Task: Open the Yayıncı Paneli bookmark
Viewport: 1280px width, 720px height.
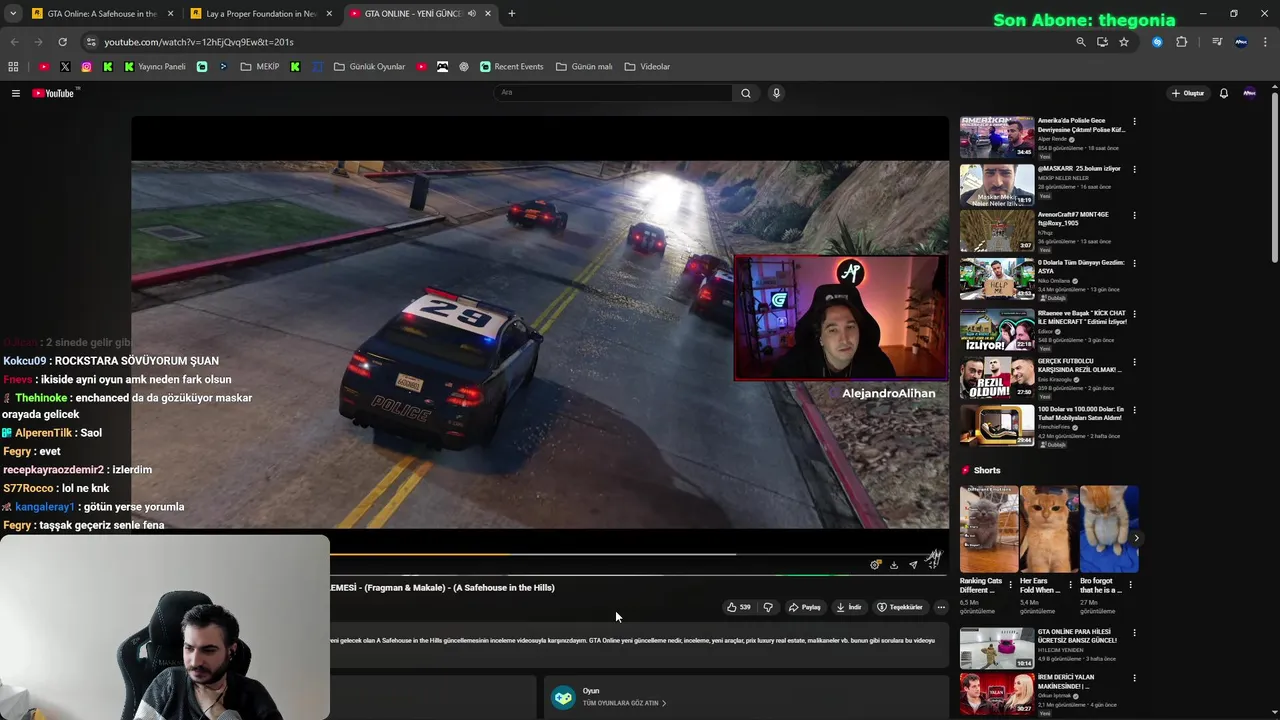Action: pyautogui.click(x=154, y=67)
